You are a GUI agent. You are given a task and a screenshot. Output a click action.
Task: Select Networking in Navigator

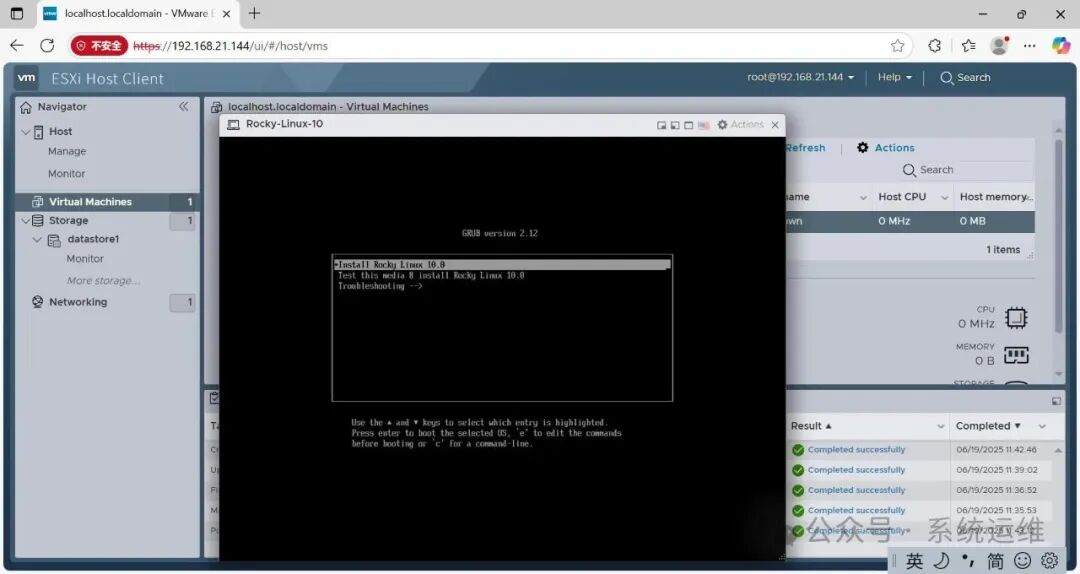[78, 302]
